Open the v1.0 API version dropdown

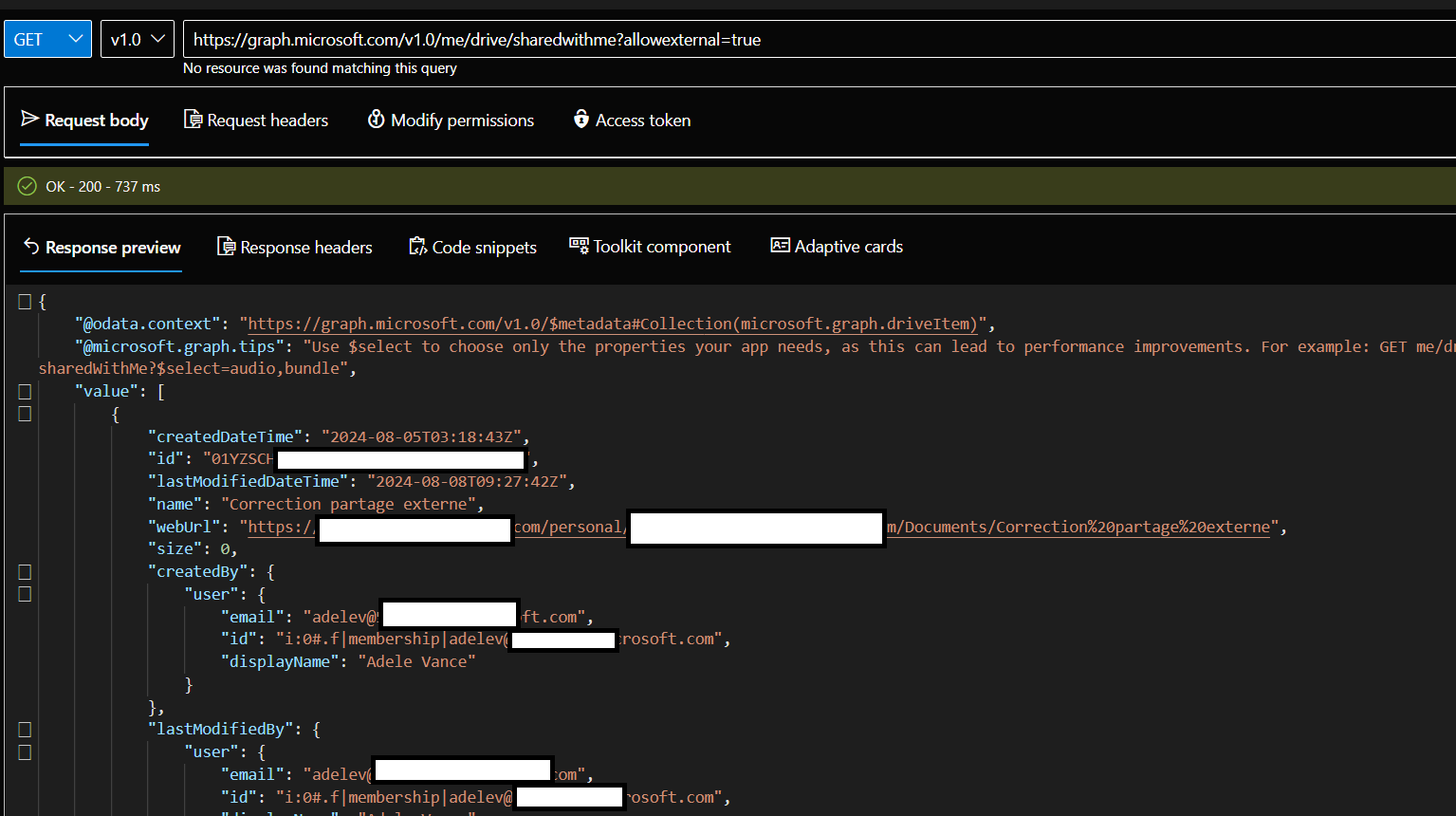pyautogui.click(x=138, y=39)
